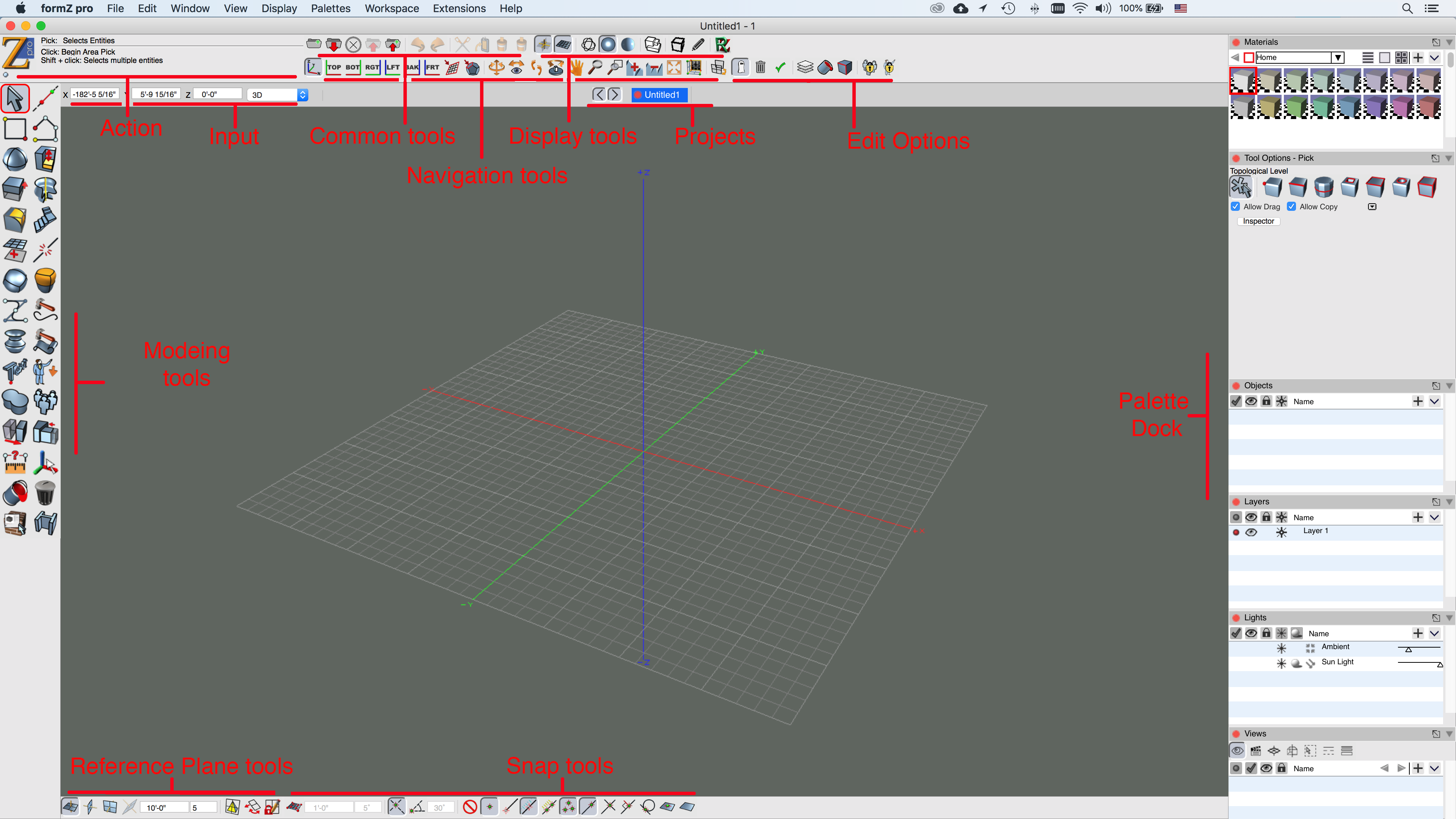Toggle the Sun Light shine star icon
The width and height of the screenshot is (1456, 819).
[1281, 663]
